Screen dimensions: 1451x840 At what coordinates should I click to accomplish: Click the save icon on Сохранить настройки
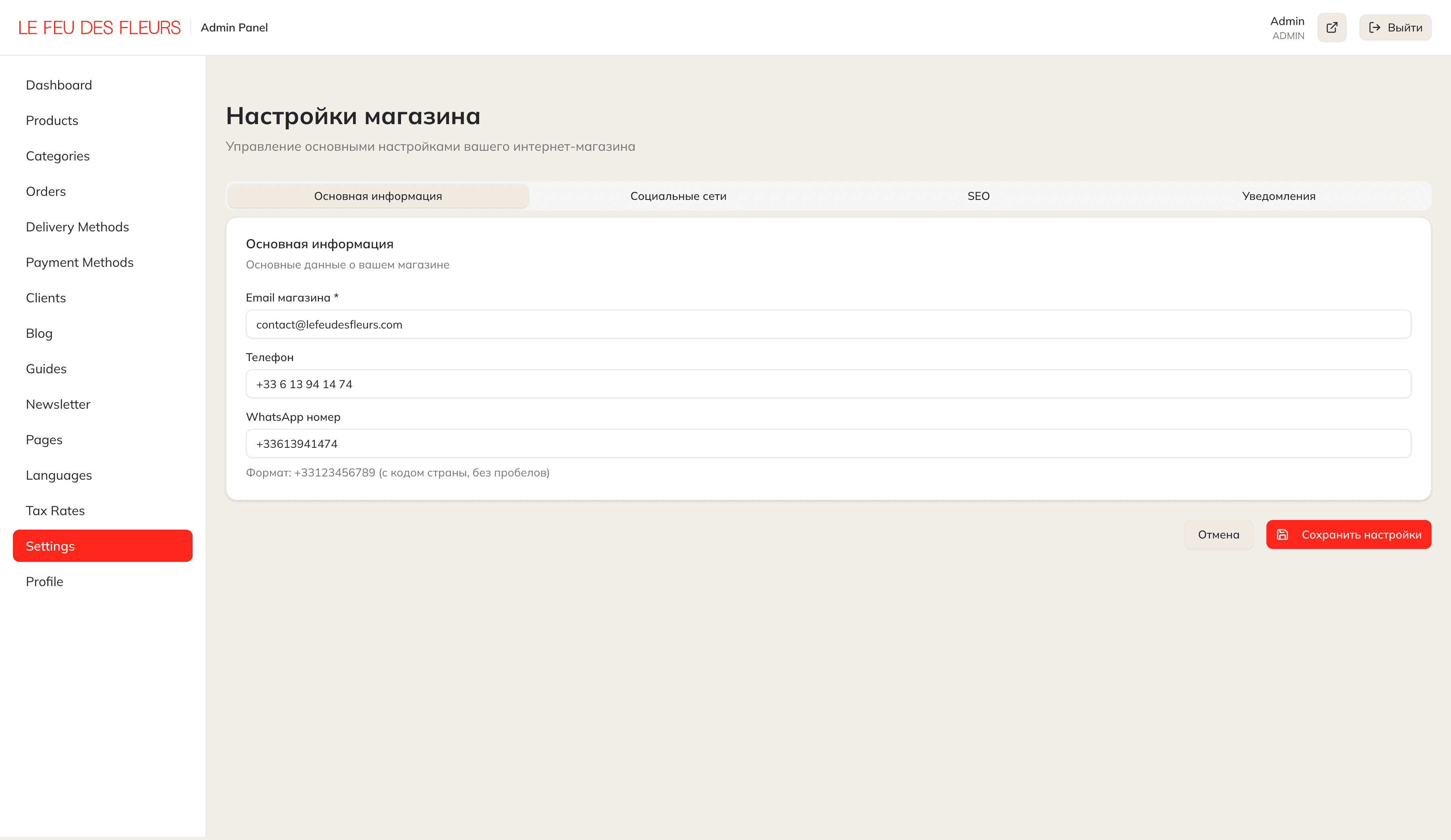(x=1282, y=534)
